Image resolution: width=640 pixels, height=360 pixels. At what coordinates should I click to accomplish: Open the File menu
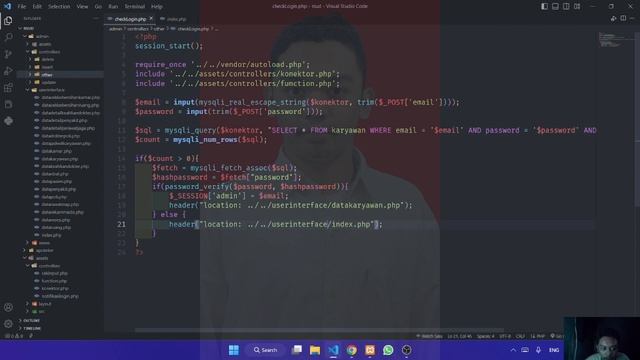(22, 7)
